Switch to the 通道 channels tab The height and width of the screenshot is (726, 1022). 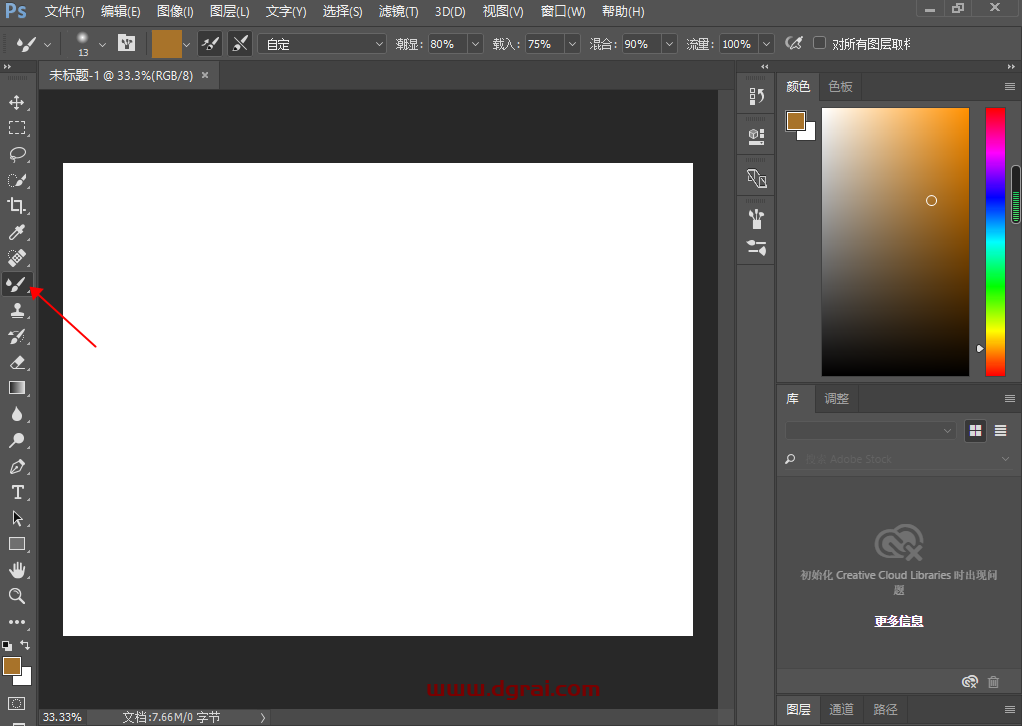(841, 709)
